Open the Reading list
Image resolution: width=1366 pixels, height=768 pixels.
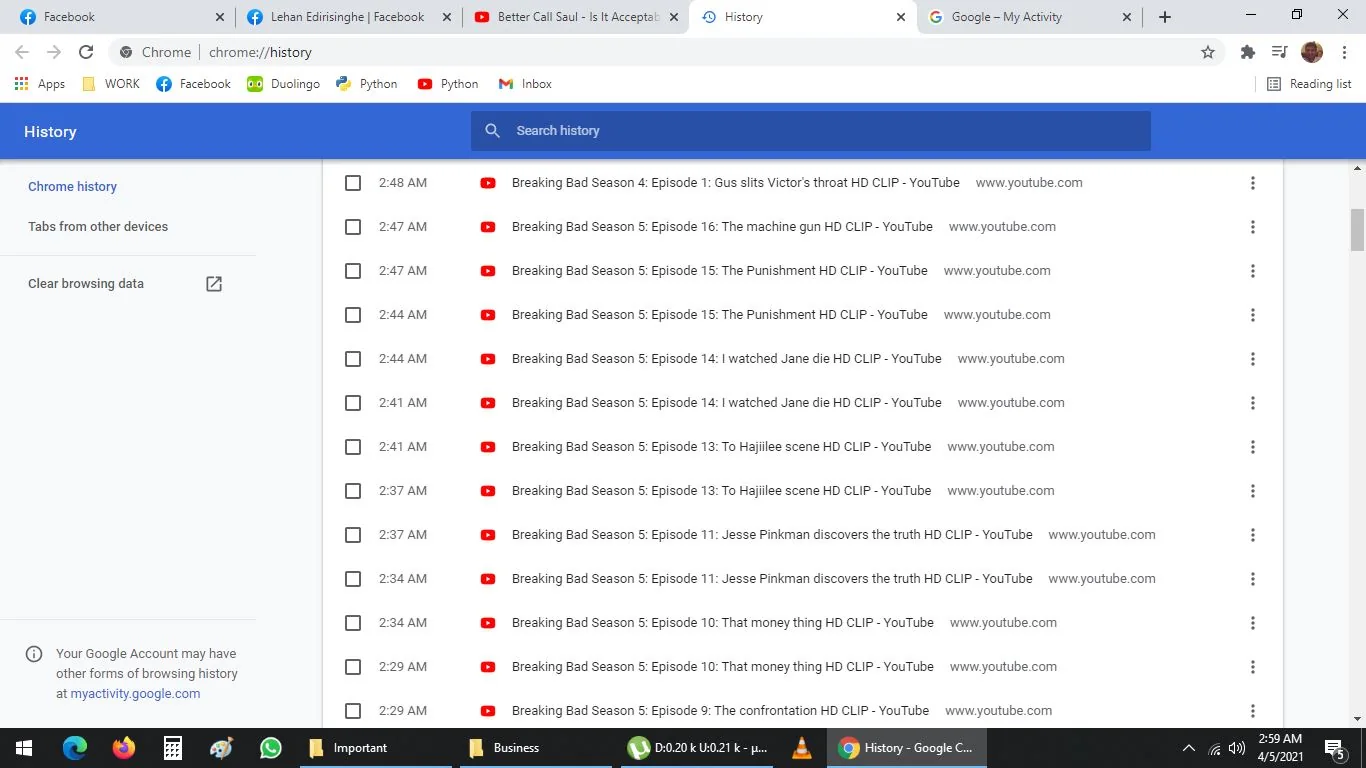tap(1309, 84)
